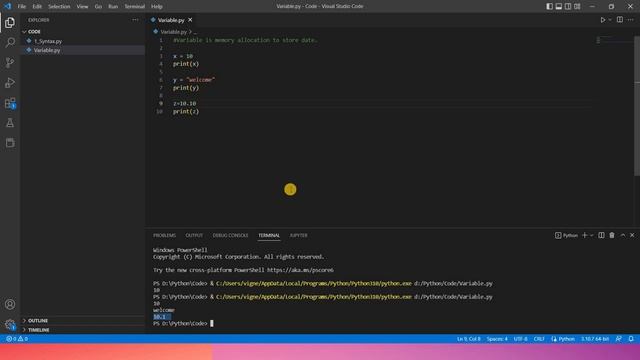Image resolution: width=640 pixels, height=360 pixels.
Task: Open the Run menu
Action: point(113,7)
